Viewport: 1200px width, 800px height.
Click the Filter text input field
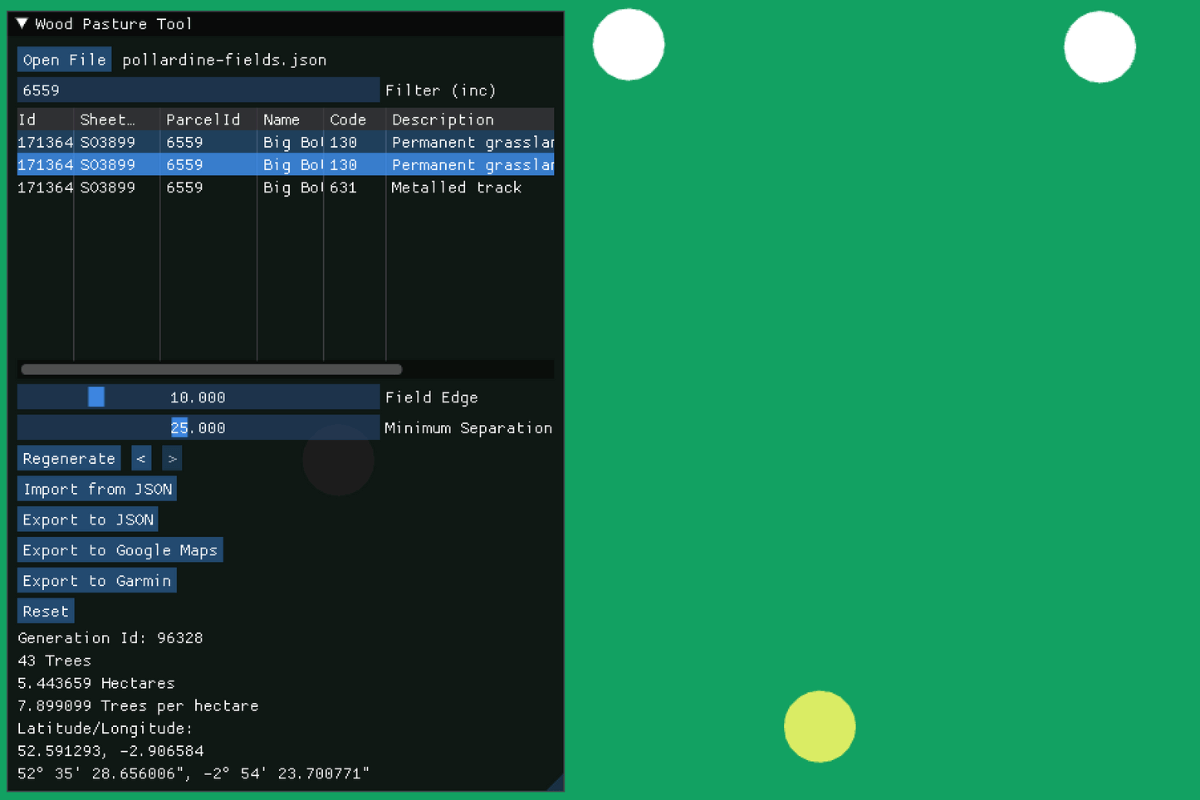click(198, 90)
